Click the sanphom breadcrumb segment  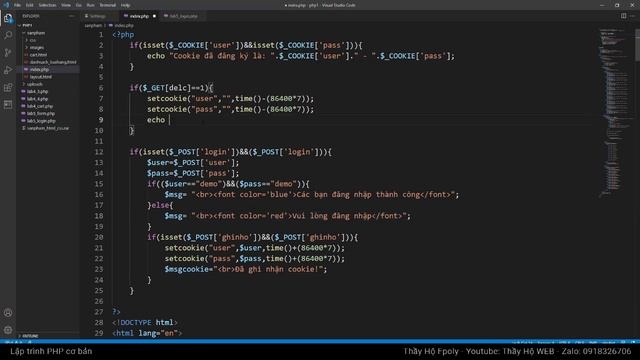point(93,25)
